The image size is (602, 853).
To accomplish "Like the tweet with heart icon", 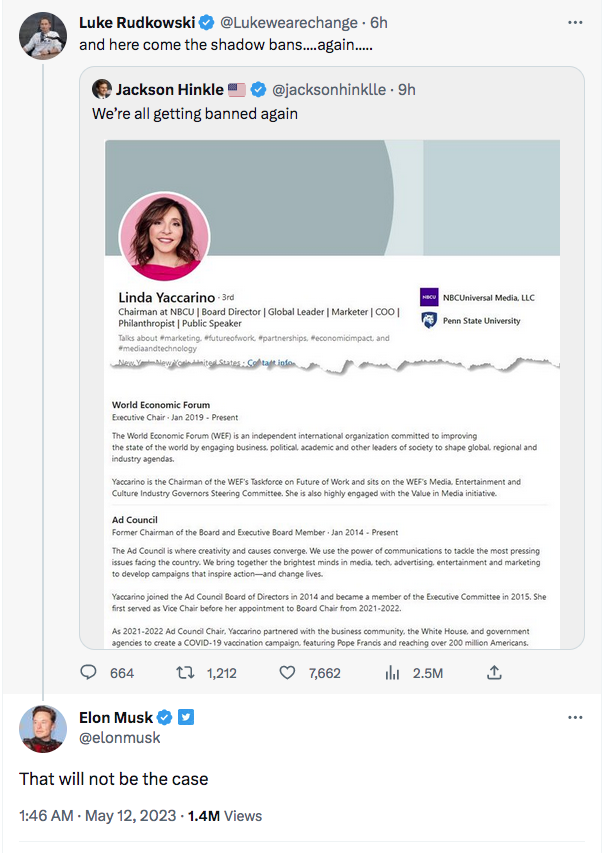I will (x=288, y=673).
